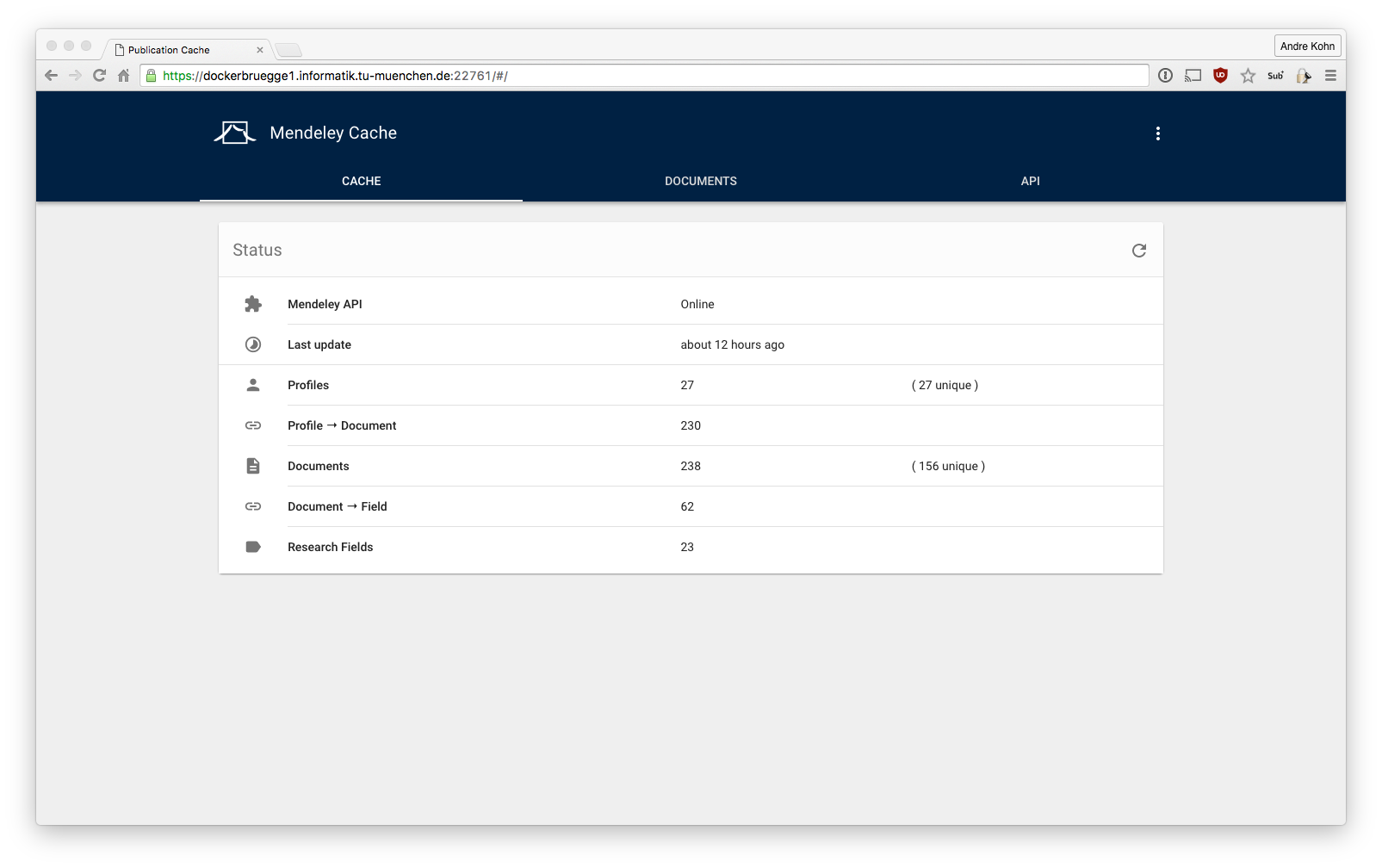
Task: Click the Document → Field label
Action: (338, 506)
